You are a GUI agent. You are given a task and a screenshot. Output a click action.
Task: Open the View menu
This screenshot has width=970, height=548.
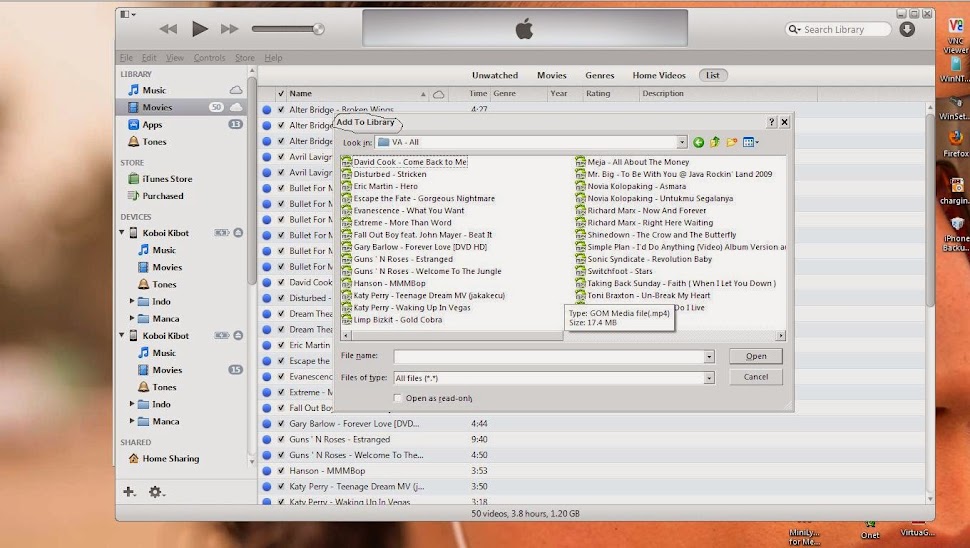coord(174,58)
